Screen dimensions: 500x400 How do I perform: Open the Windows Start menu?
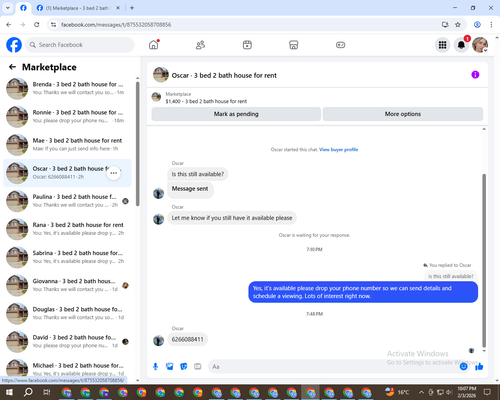(x=9, y=392)
